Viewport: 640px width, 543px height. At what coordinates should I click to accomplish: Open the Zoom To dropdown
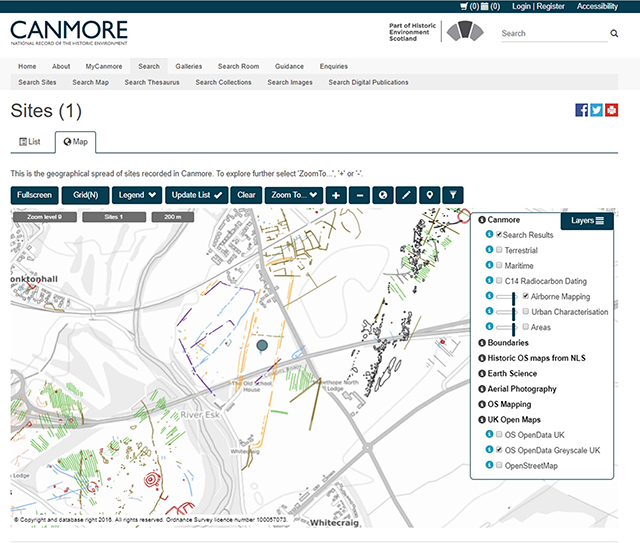pyautogui.click(x=295, y=194)
